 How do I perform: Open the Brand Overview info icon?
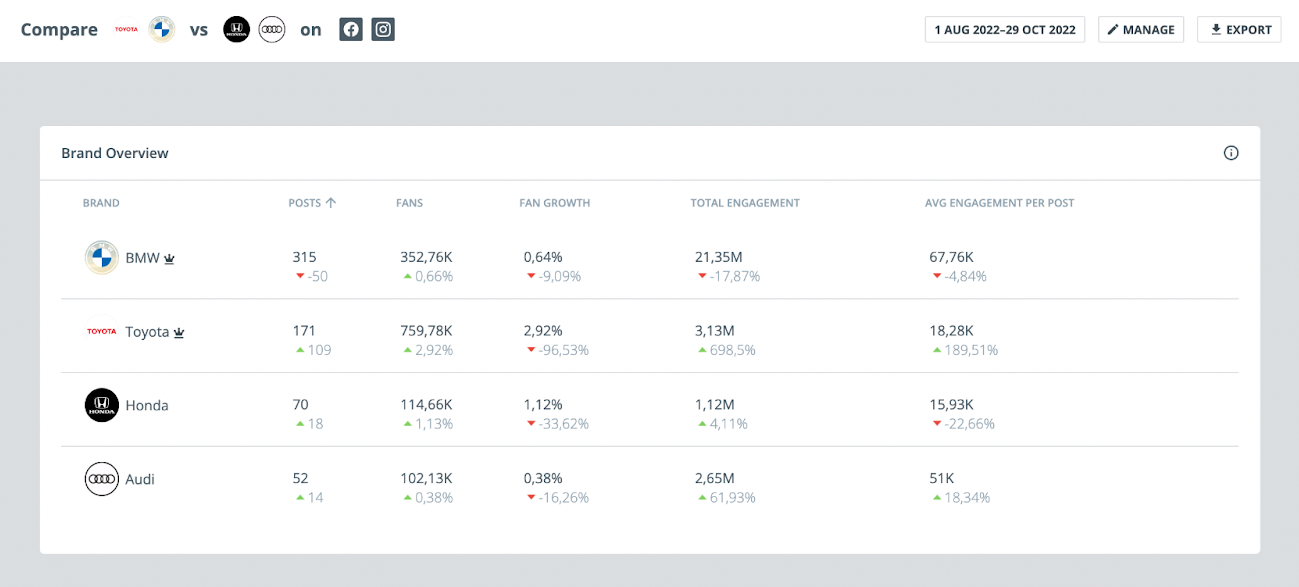(1231, 153)
